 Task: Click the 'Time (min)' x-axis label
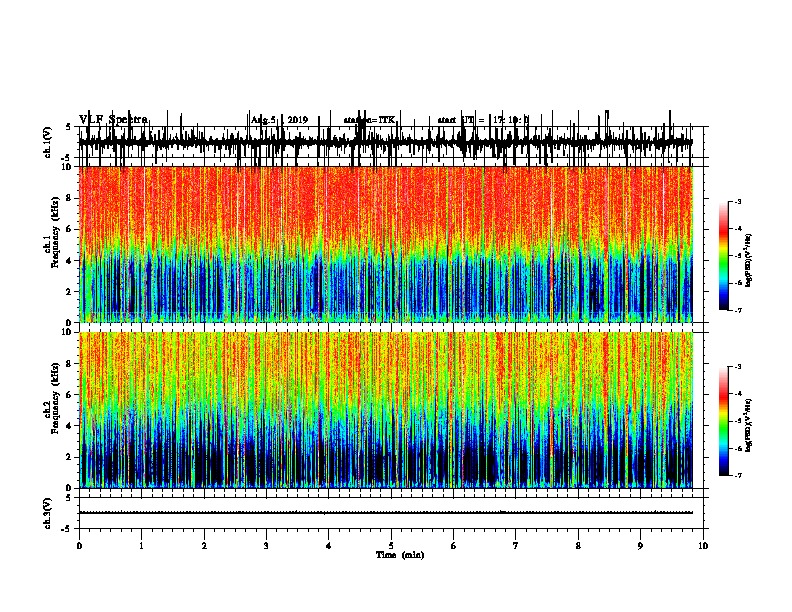tap(400, 555)
